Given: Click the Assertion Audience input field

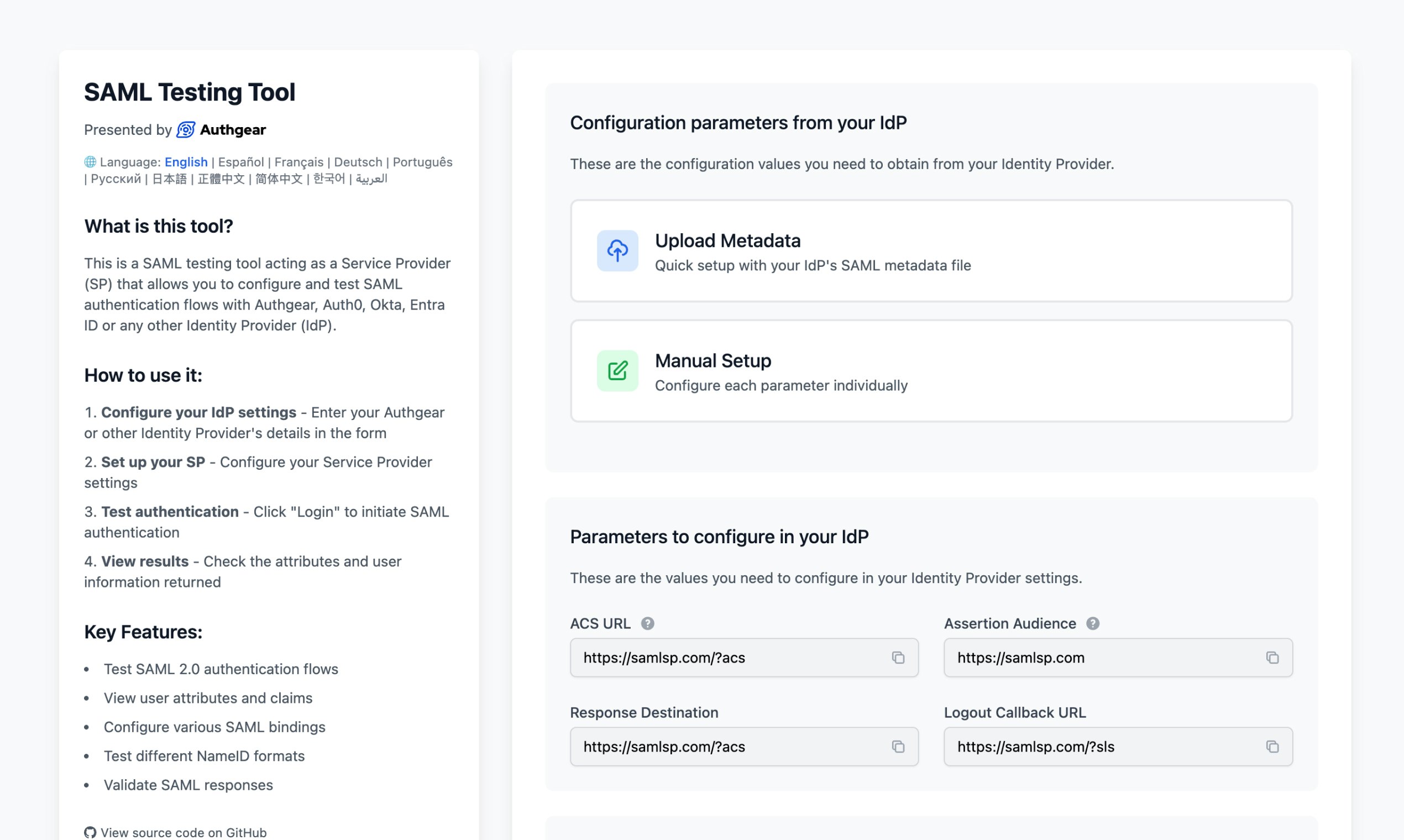Looking at the screenshot, I should coord(1118,657).
